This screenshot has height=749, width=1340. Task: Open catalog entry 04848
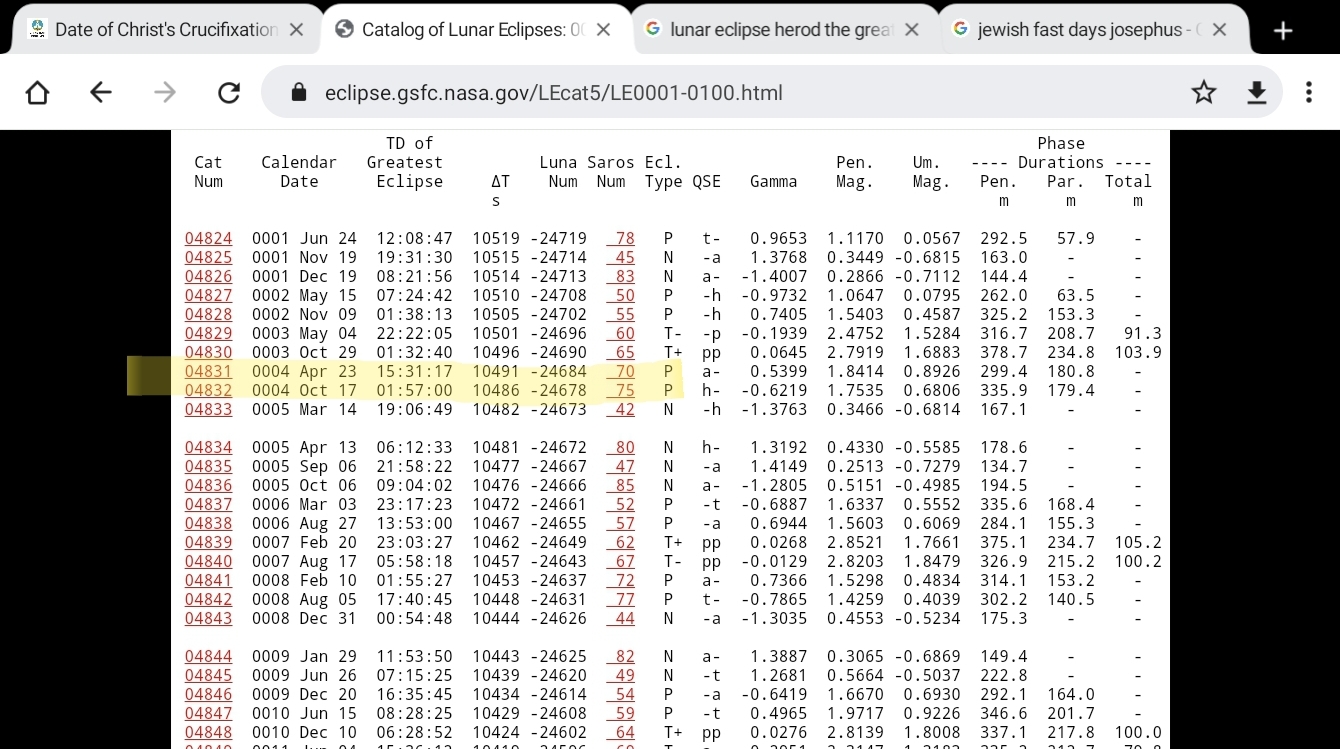coord(208,732)
